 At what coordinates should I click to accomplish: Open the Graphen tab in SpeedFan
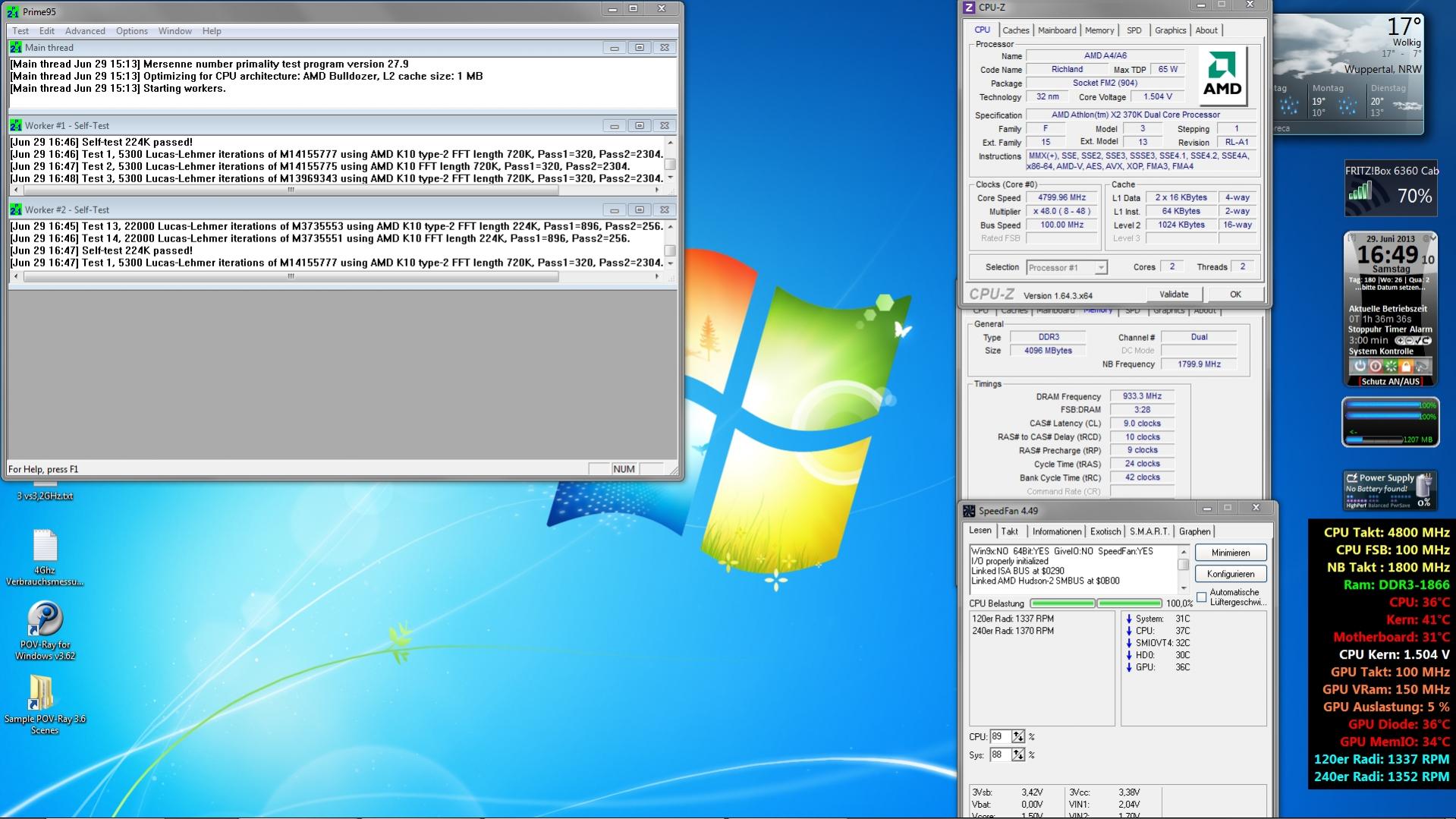click(1195, 531)
